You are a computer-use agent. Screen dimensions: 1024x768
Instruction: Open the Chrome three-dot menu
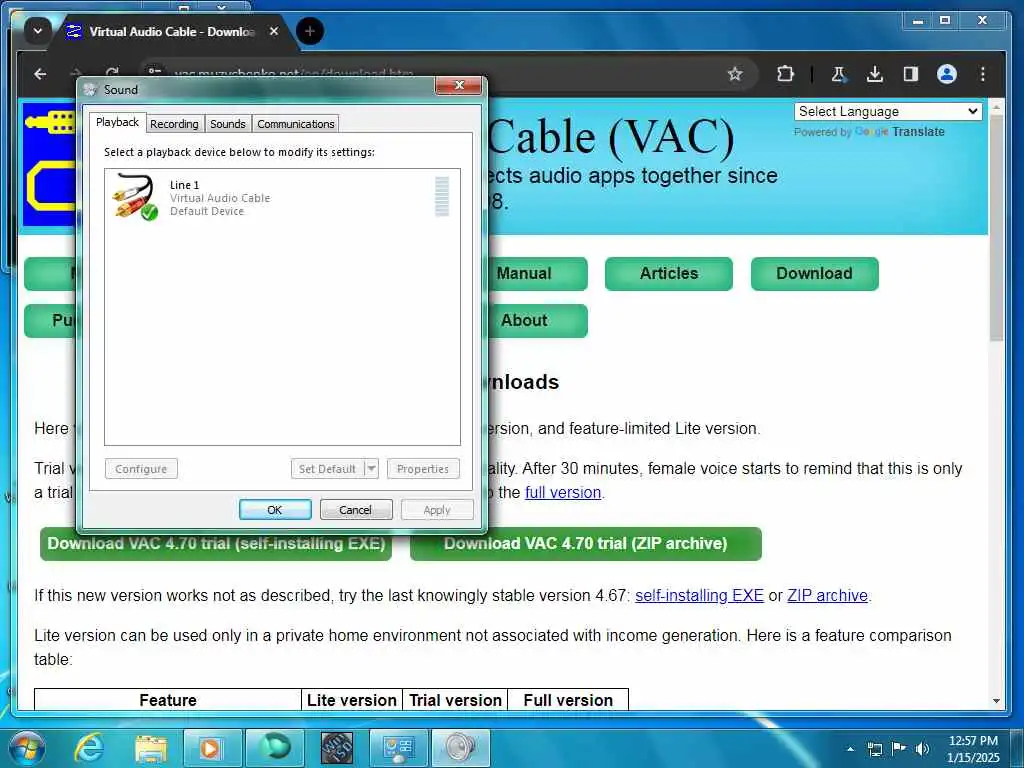click(x=983, y=74)
